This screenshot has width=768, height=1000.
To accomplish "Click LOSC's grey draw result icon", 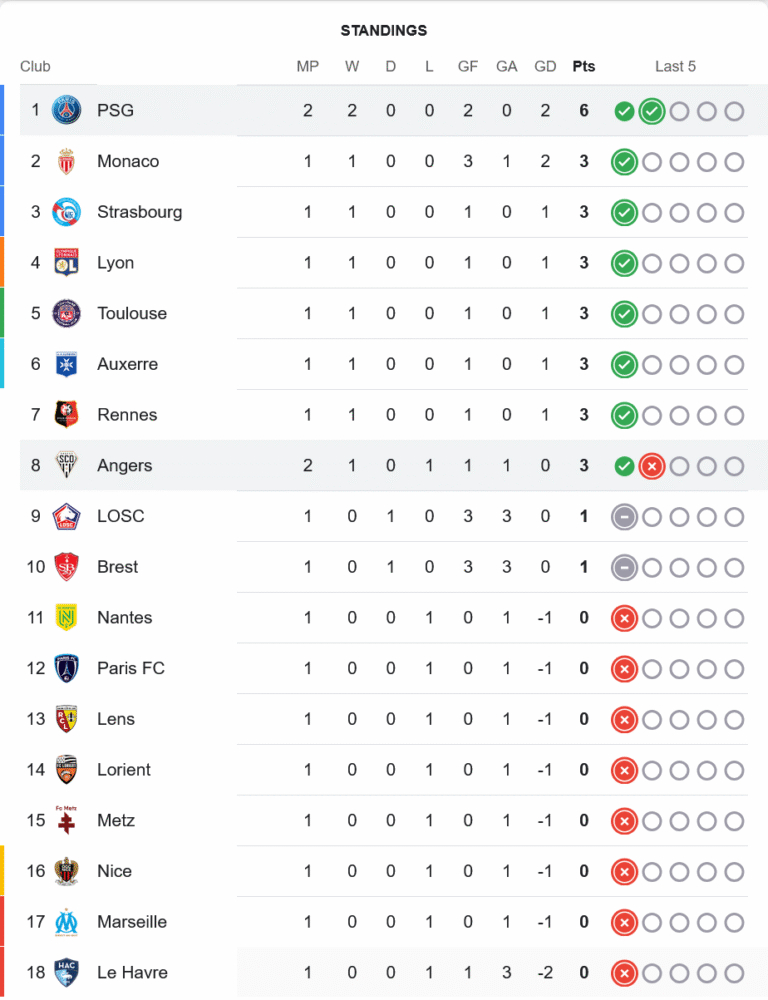I will click(624, 517).
